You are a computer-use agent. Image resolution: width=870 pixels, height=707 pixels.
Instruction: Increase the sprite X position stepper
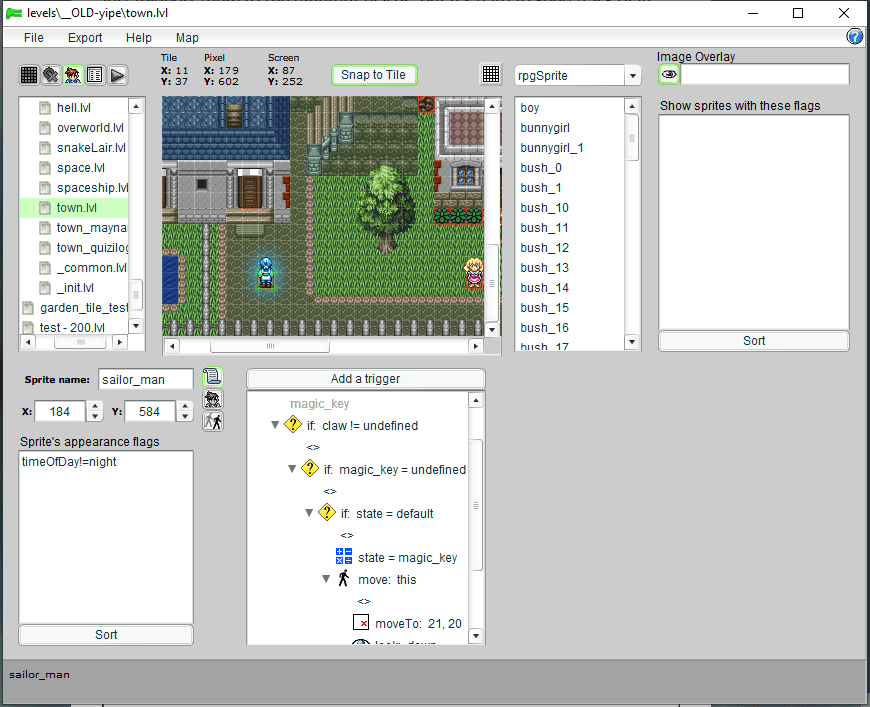point(95,406)
